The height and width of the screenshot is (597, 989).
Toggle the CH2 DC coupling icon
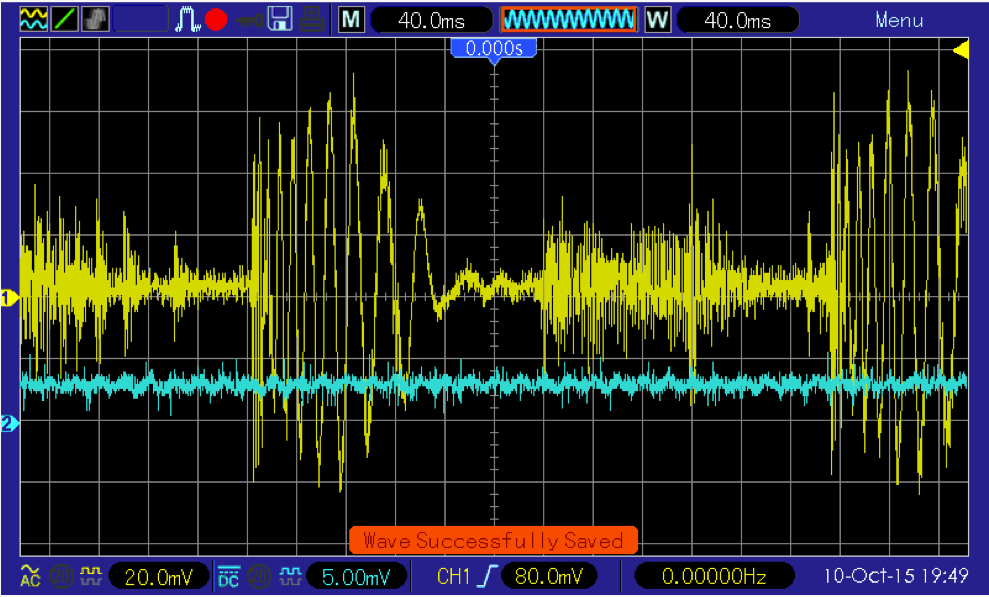(228, 576)
